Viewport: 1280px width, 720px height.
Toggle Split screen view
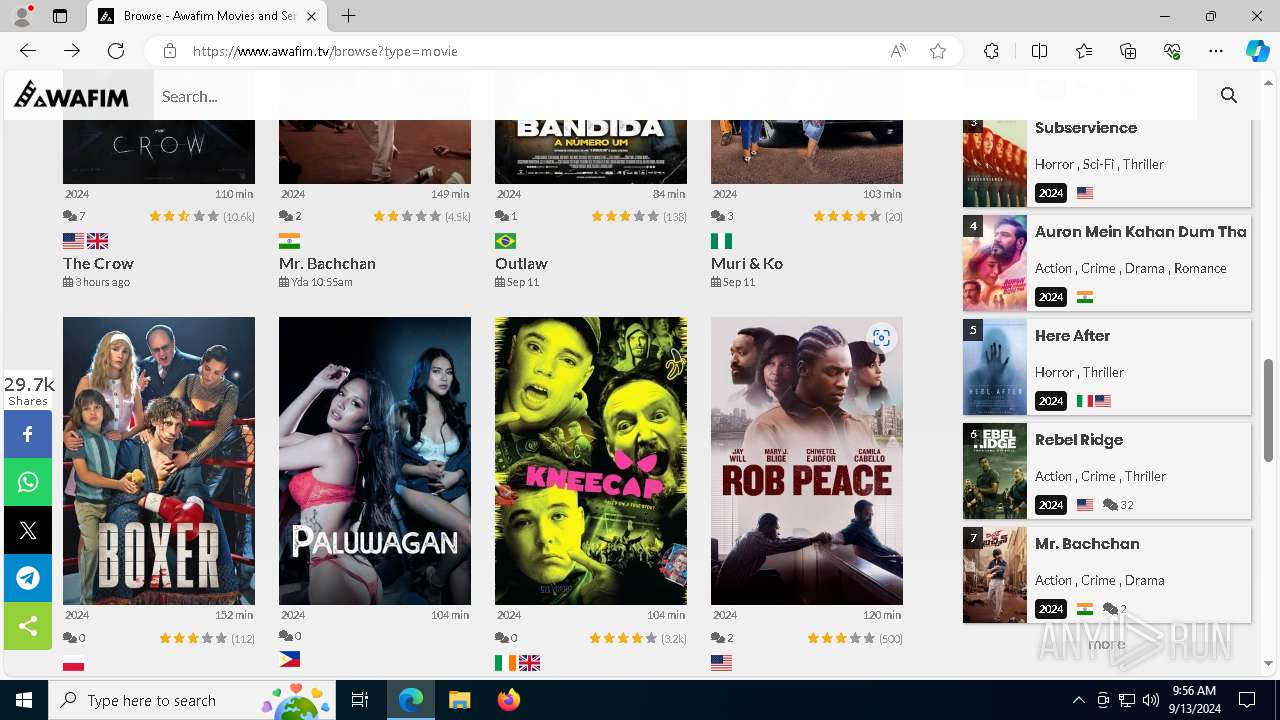(x=1039, y=51)
